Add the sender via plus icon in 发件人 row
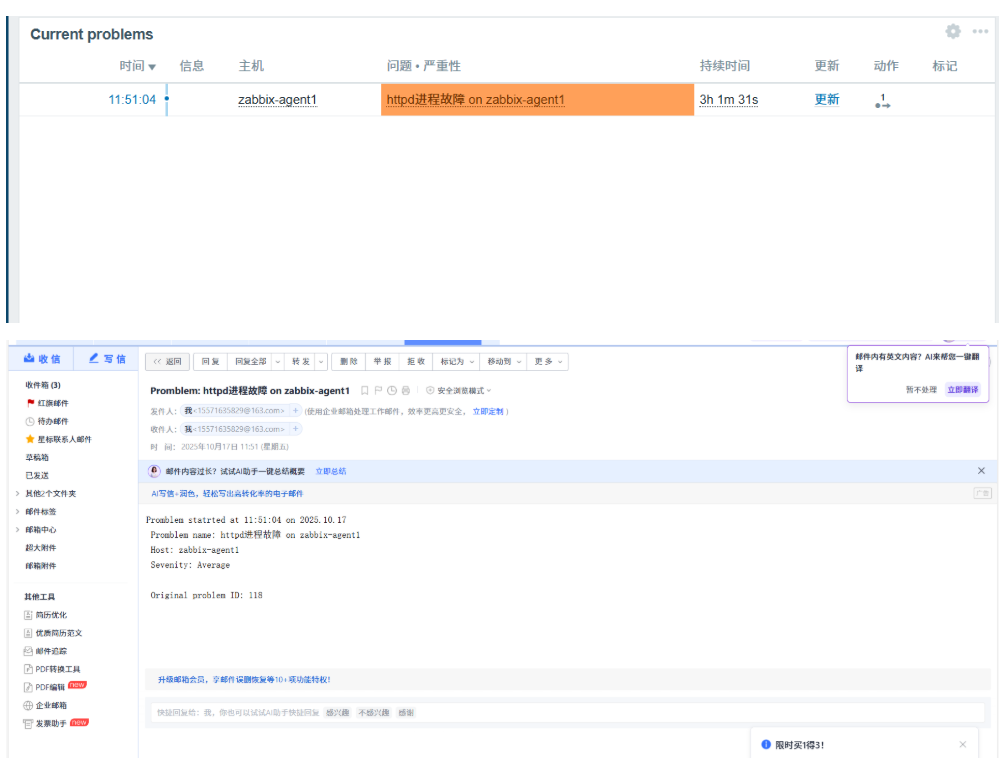Viewport: 1001px width, 758px height. 295,411
